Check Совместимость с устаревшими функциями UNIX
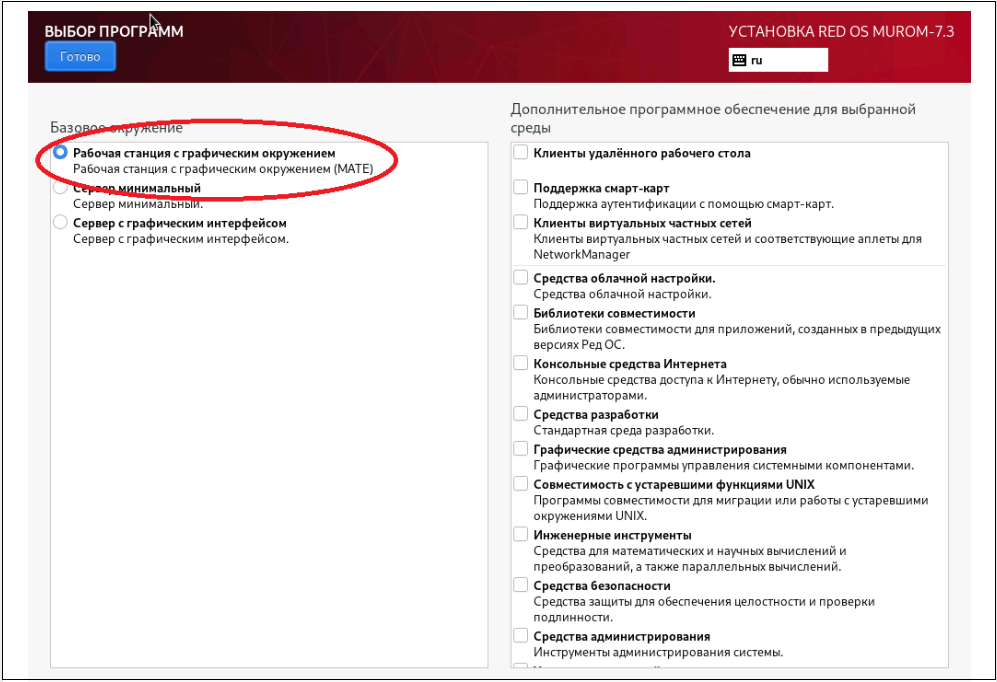Viewport: 997px width, 682px height. point(521,484)
